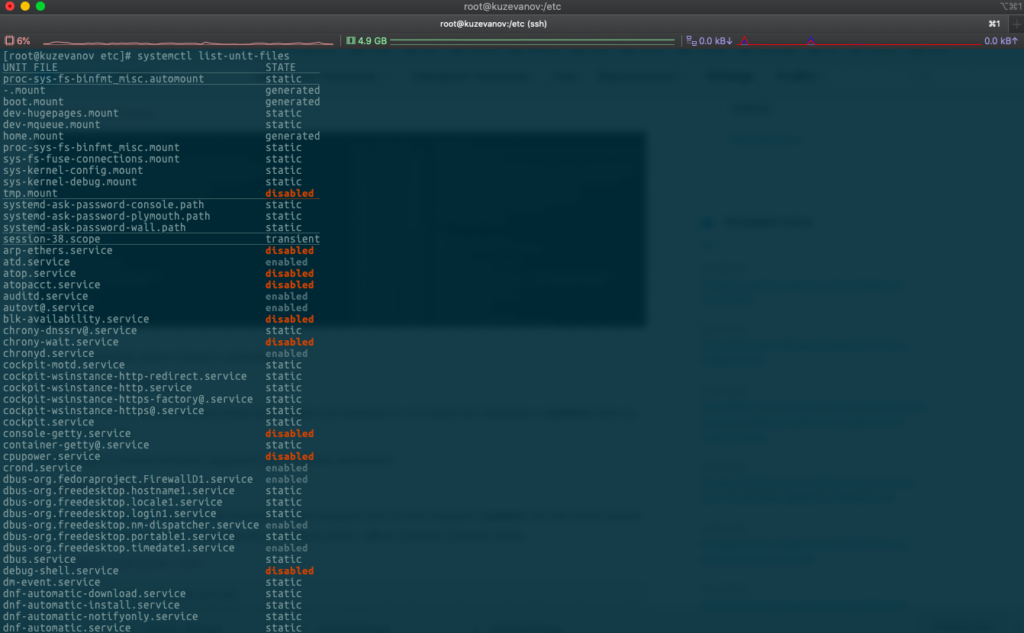
Task: Click the CPU usage sparkline graph
Action: (x=188, y=42)
